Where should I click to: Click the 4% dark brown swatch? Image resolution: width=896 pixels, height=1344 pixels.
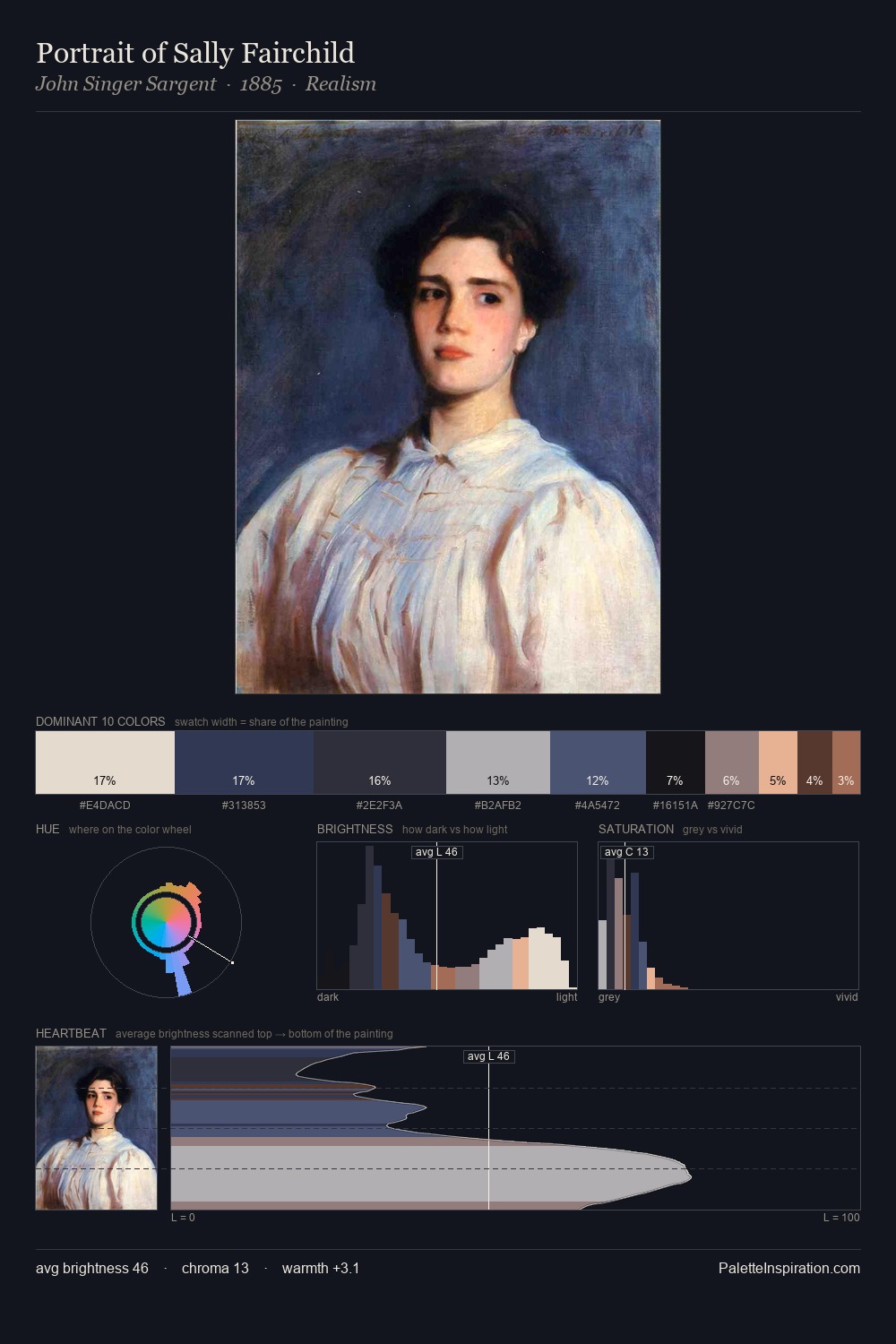point(814,762)
